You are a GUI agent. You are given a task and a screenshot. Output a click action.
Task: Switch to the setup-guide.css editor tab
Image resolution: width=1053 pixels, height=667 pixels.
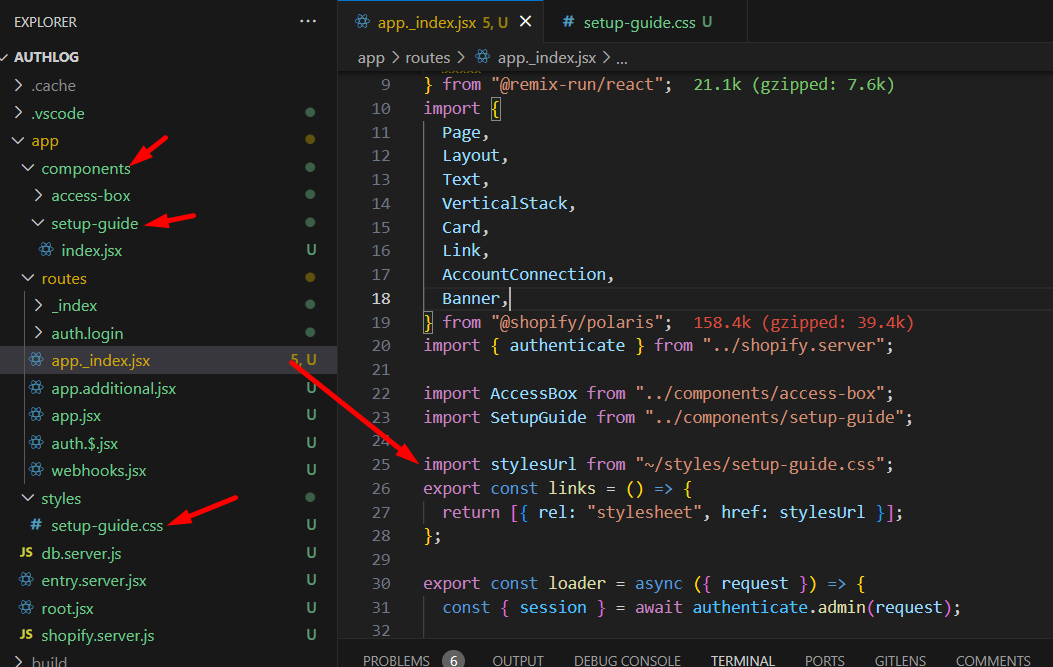coord(639,23)
